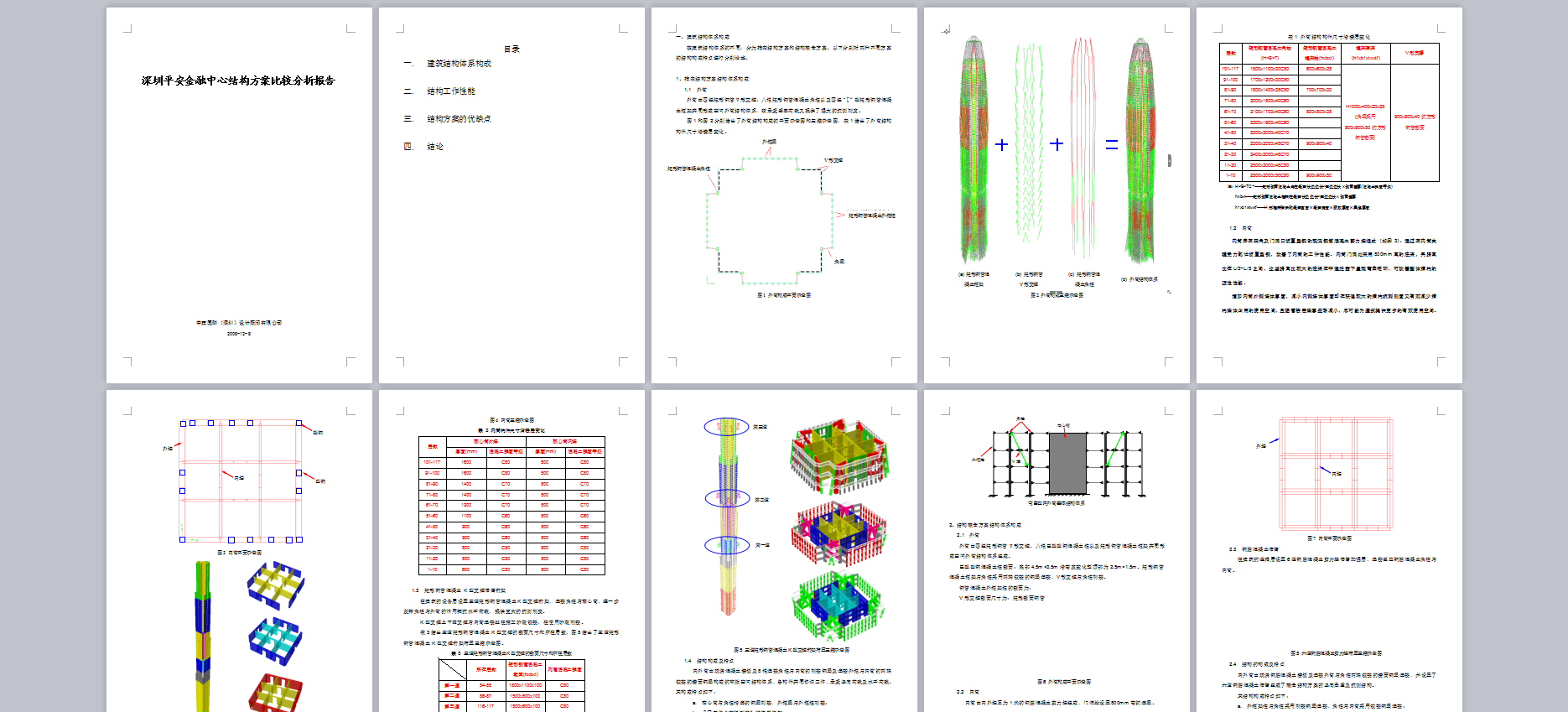Click the 1.3 section heading on page seven

[x=459, y=590]
